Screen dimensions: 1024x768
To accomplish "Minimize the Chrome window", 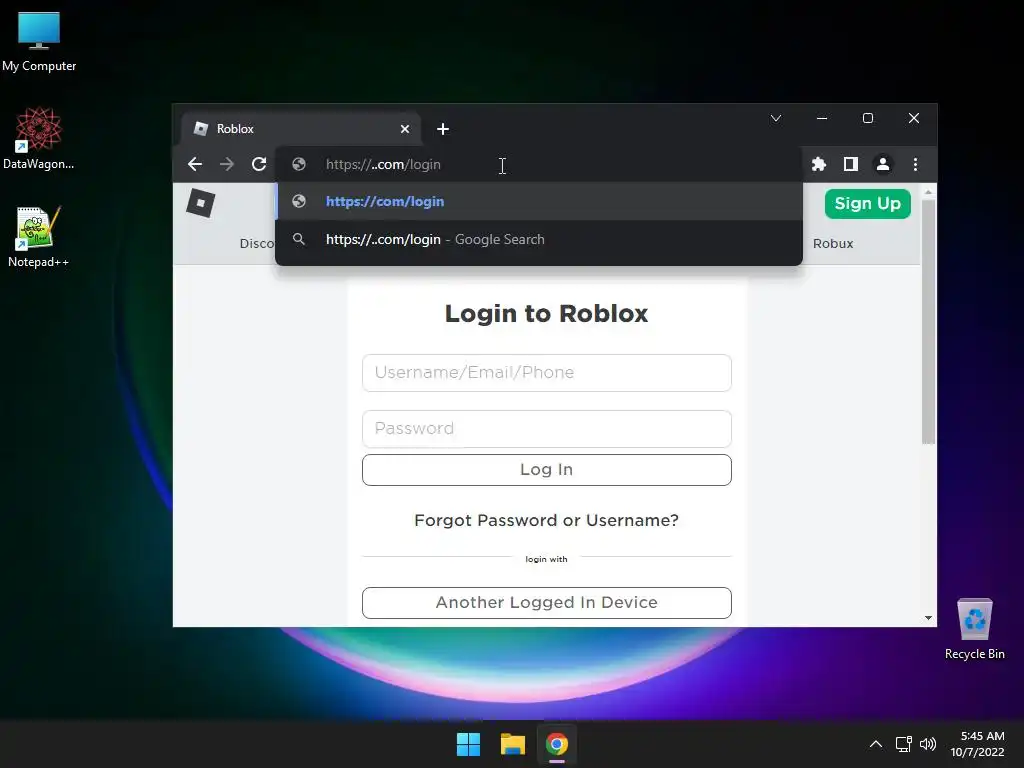I will (x=822, y=118).
